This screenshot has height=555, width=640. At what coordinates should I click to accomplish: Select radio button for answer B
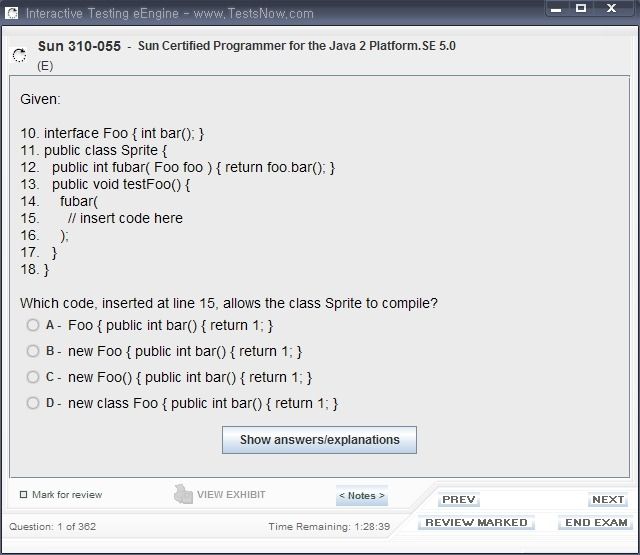pyautogui.click(x=33, y=351)
